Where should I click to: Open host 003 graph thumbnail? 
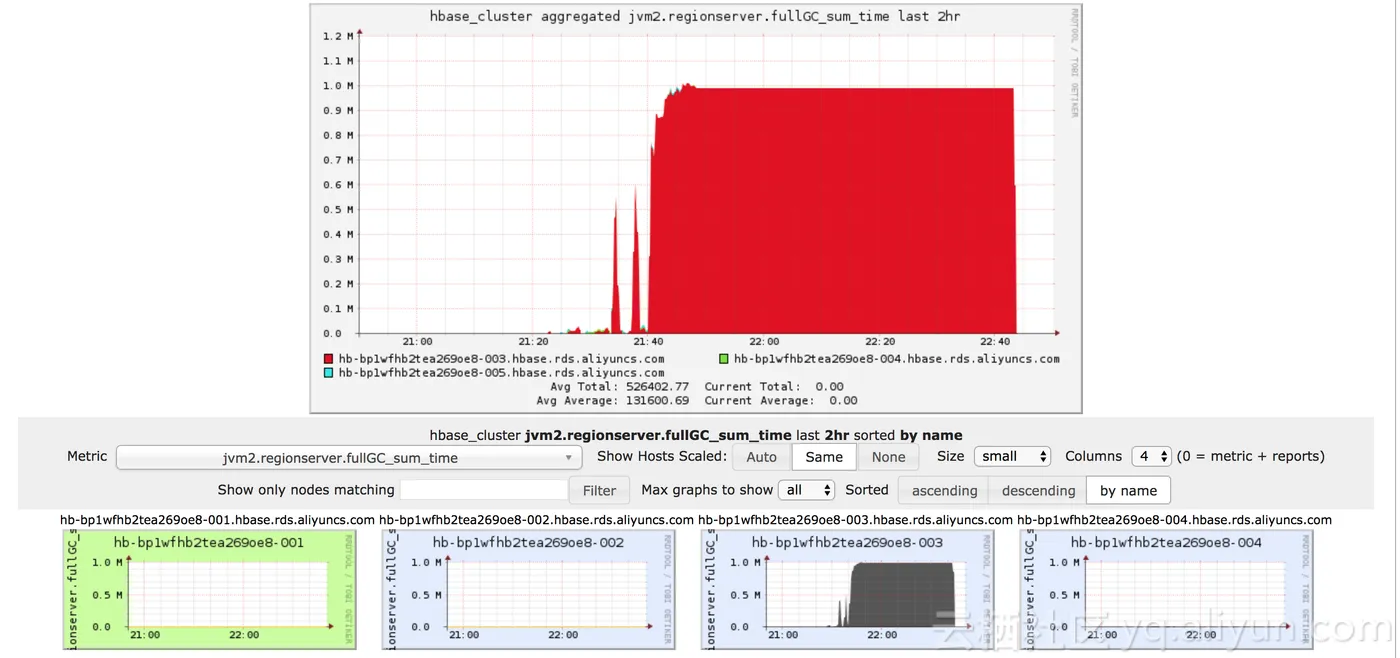(848, 590)
